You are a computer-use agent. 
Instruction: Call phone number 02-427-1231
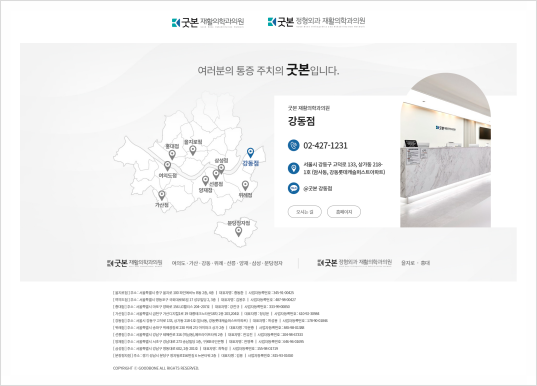[x=325, y=146]
